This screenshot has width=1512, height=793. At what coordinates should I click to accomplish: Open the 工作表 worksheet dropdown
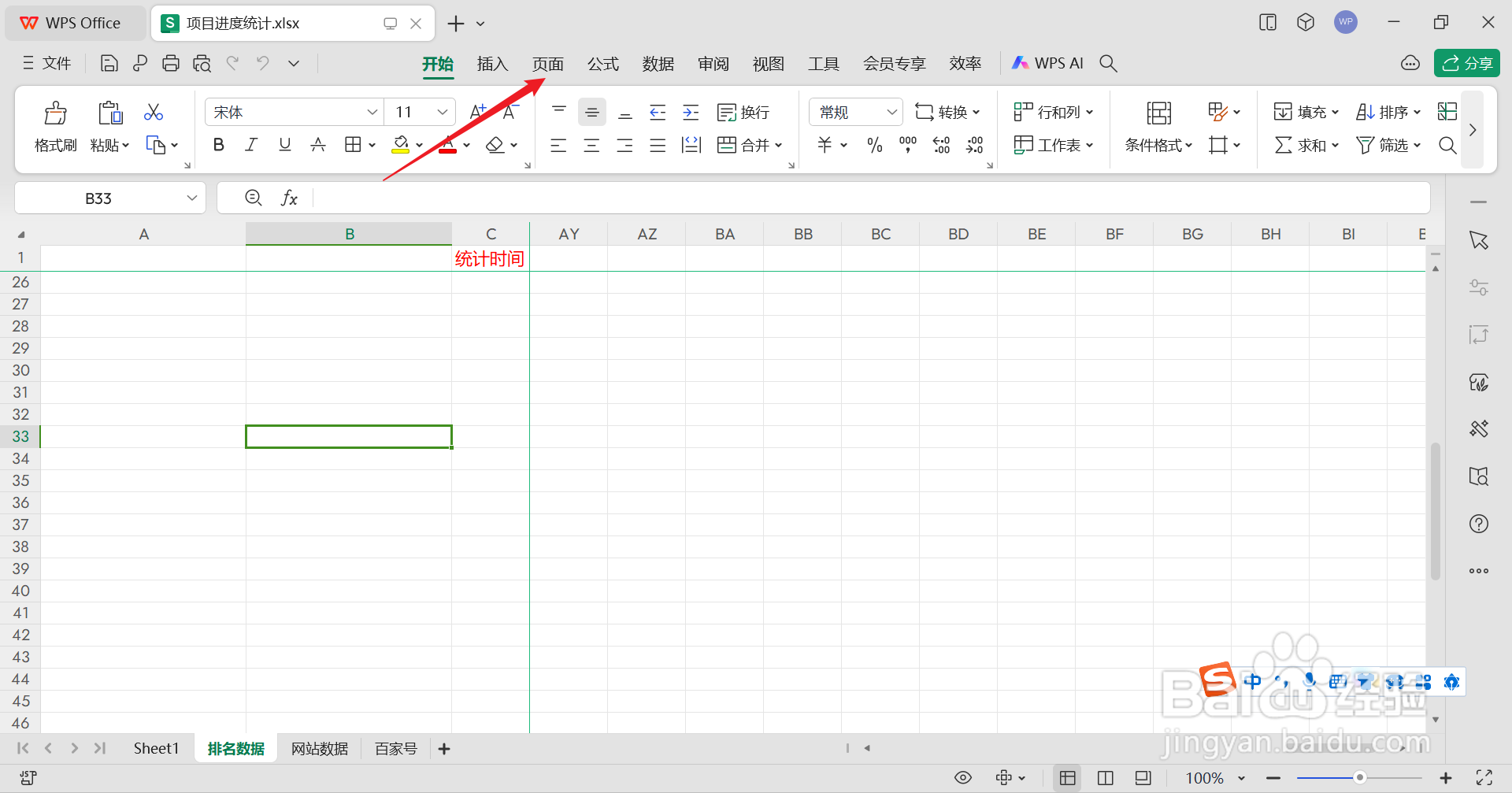1054,145
